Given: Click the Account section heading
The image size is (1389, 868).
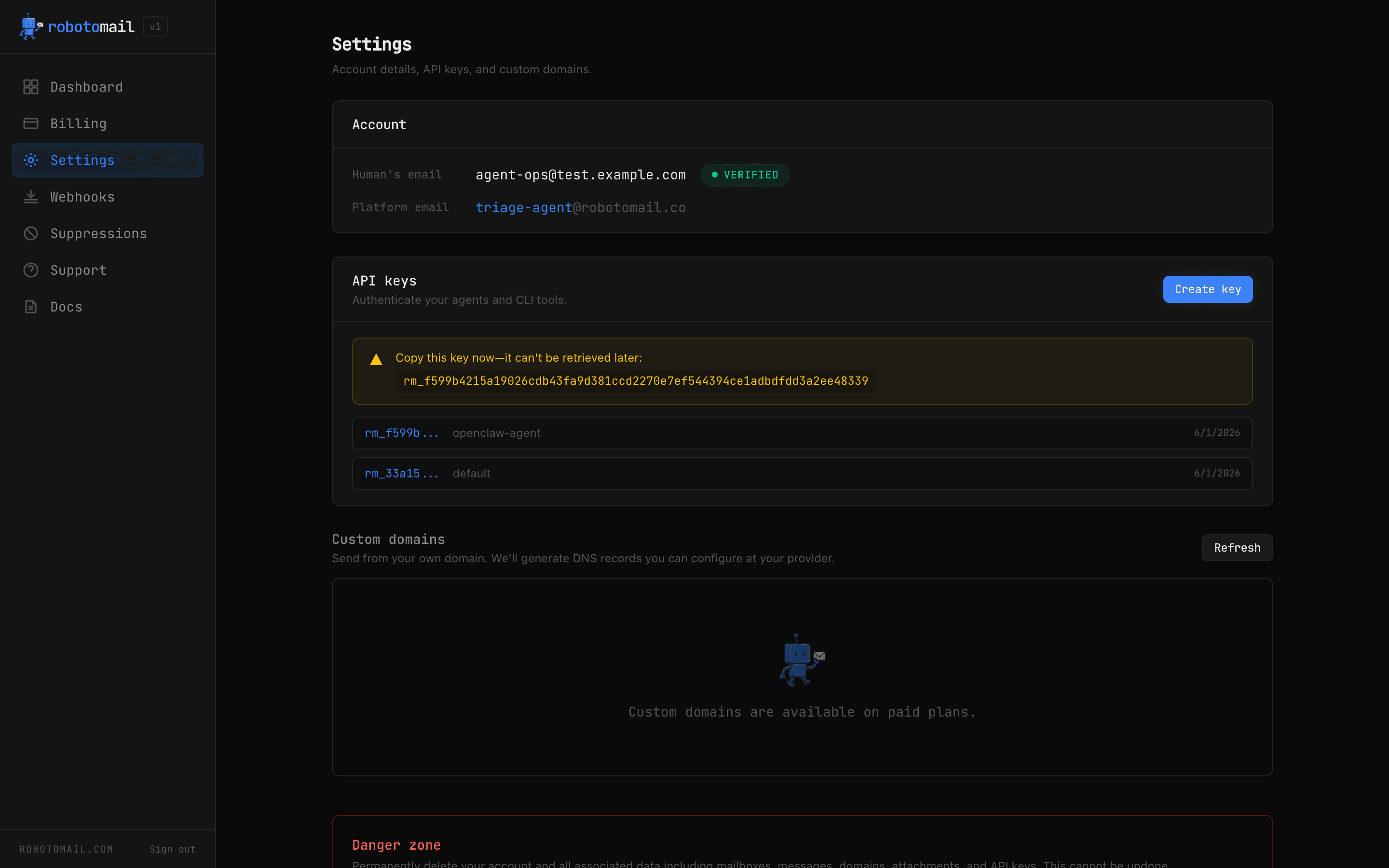Looking at the screenshot, I should [380, 124].
